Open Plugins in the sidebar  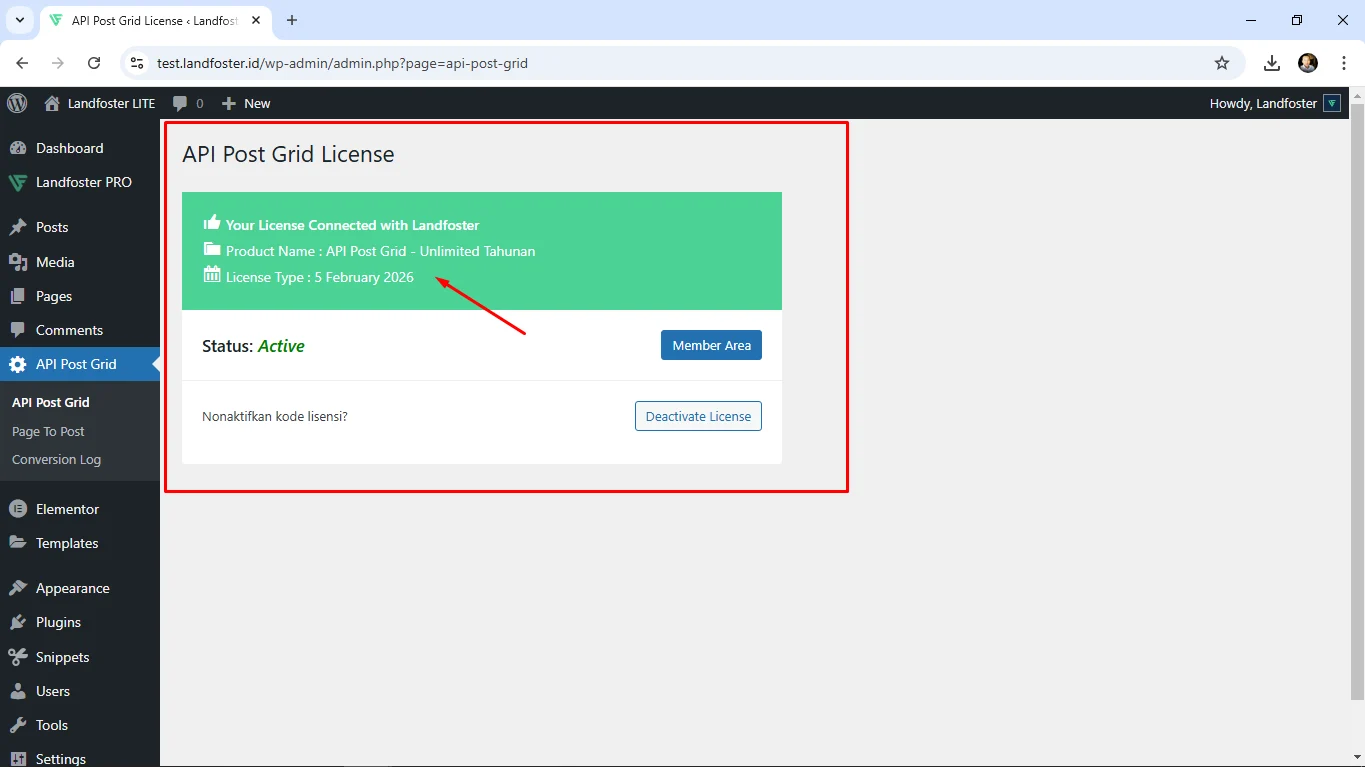click(x=80, y=622)
